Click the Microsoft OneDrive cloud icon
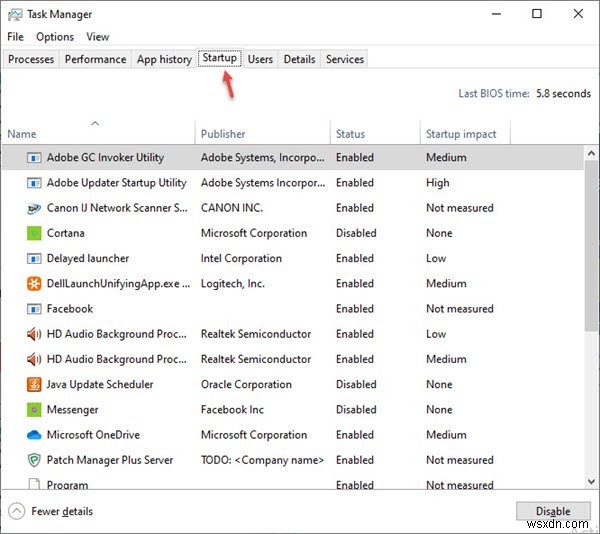Image resolution: width=600 pixels, height=534 pixels. tap(34, 435)
